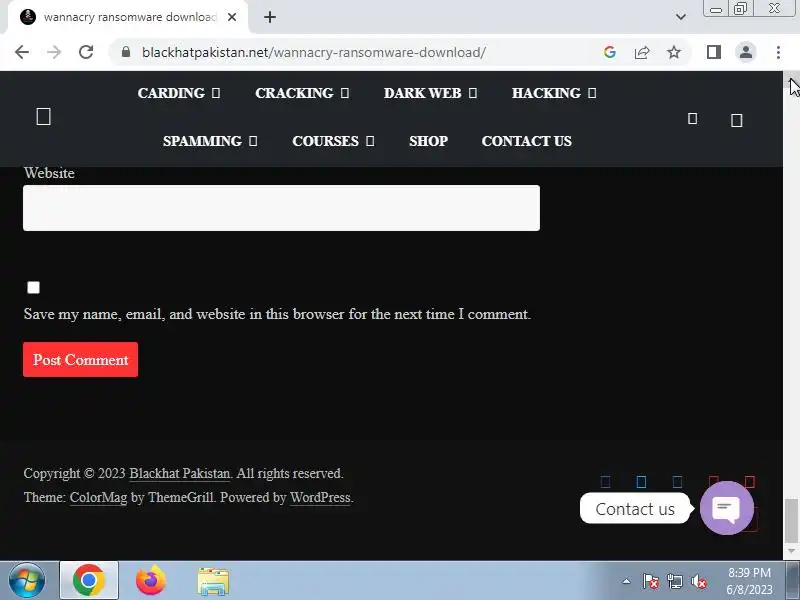Click the Chrome taskbar icon
This screenshot has width=800, height=600.
tap(89, 581)
